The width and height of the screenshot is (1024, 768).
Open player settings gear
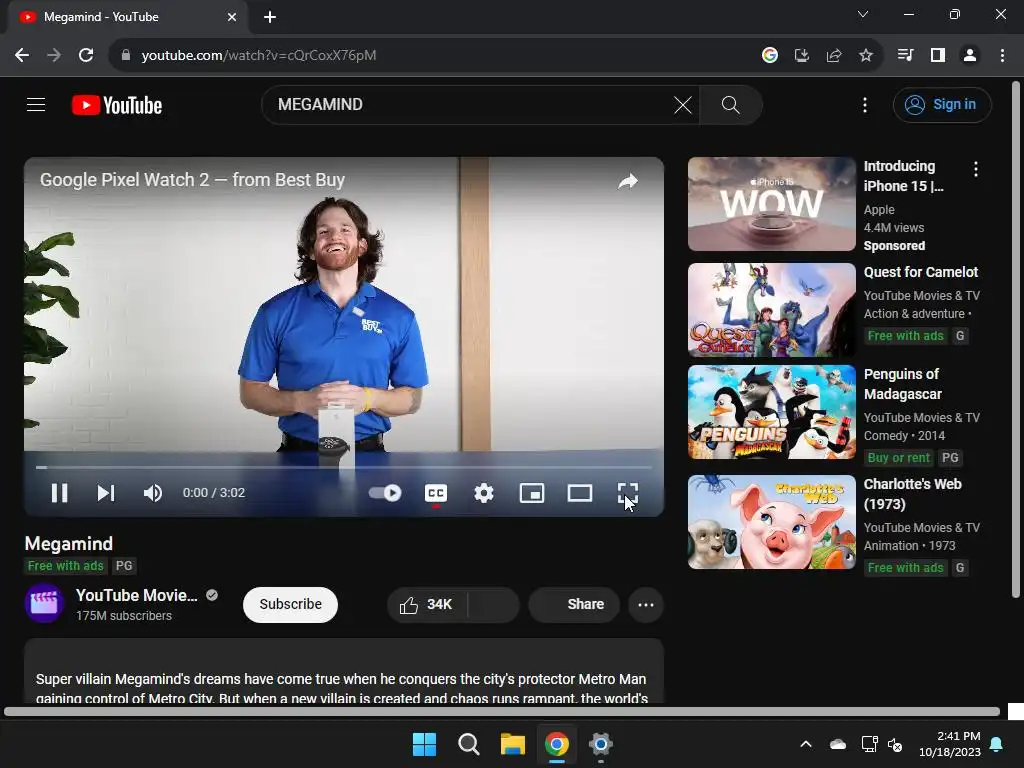click(484, 493)
